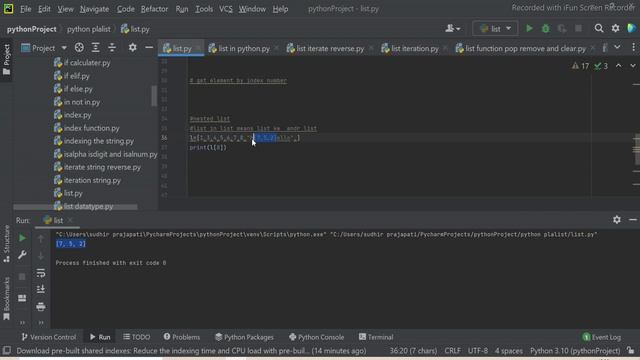Open the Project view dropdown
Viewport: 640px width, 360px height.
click(44, 48)
